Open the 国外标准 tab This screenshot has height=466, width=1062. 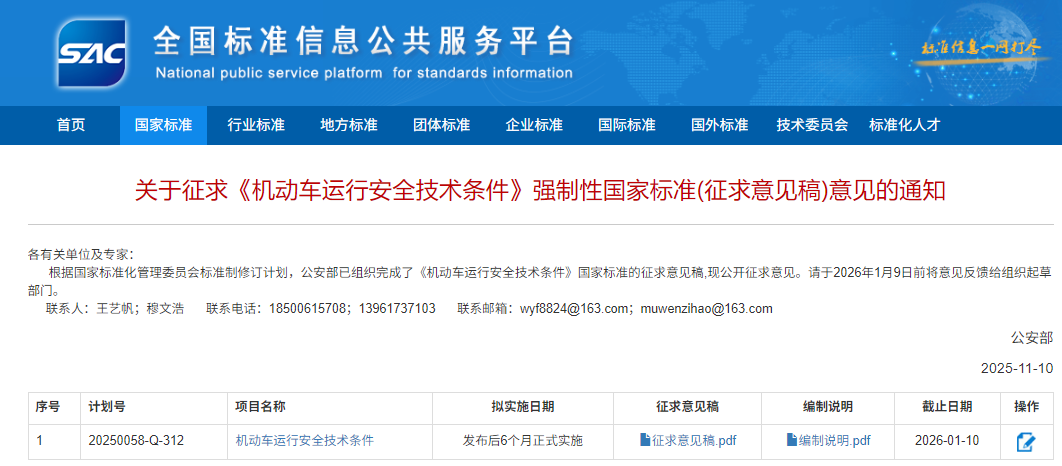click(x=720, y=125)
